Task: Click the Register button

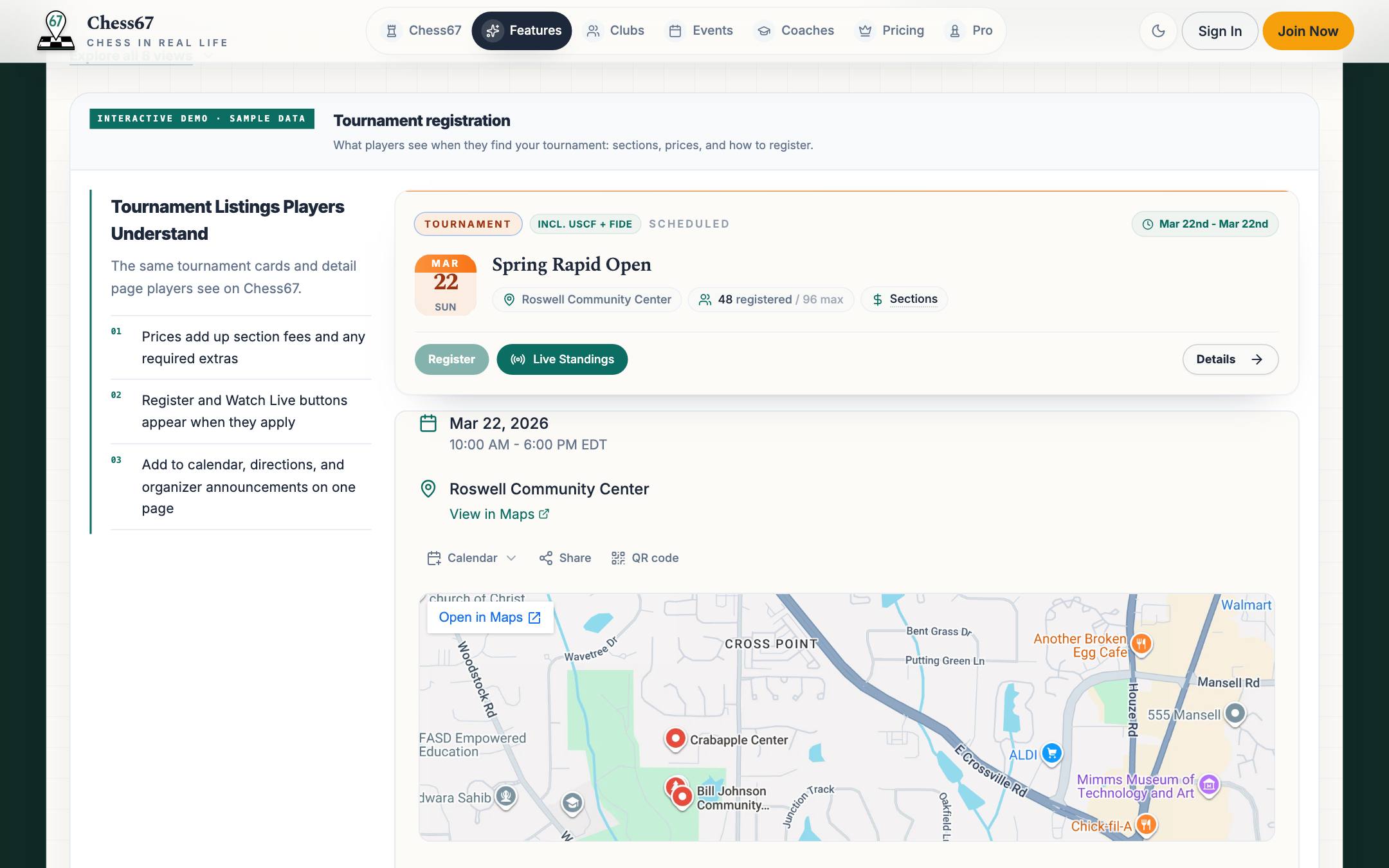Action: click(x=451, y=359)
